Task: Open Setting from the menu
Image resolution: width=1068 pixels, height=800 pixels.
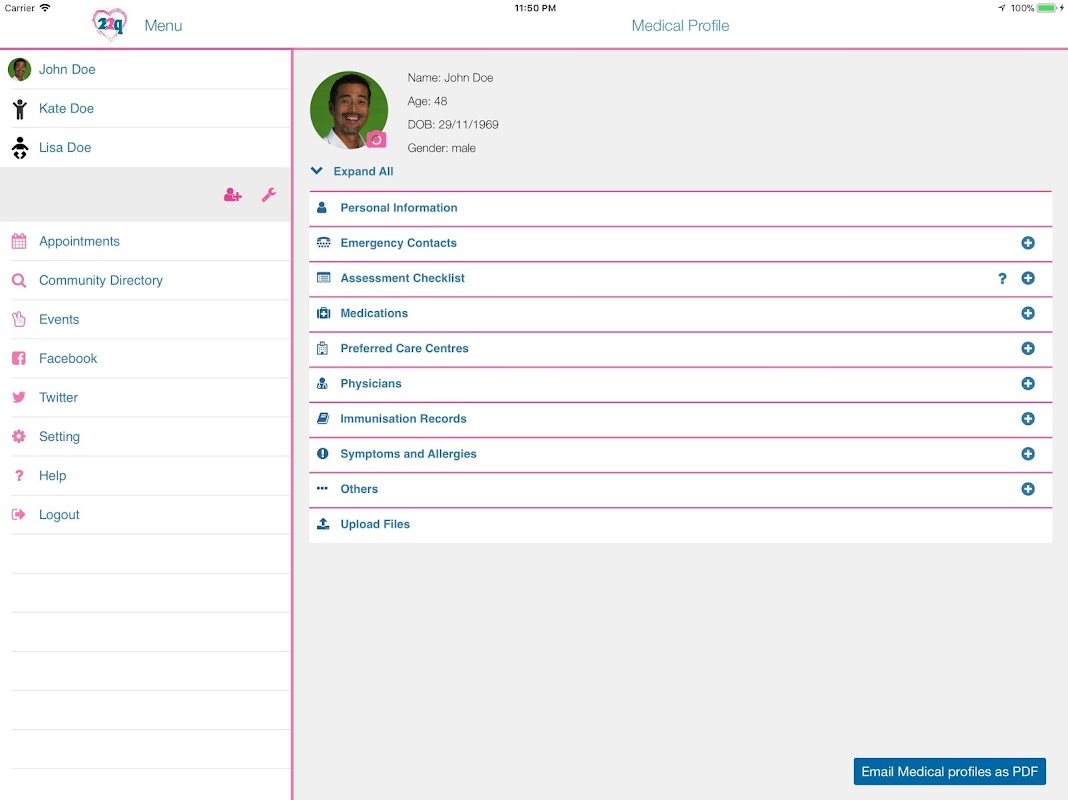Action: tap(146, 436)
